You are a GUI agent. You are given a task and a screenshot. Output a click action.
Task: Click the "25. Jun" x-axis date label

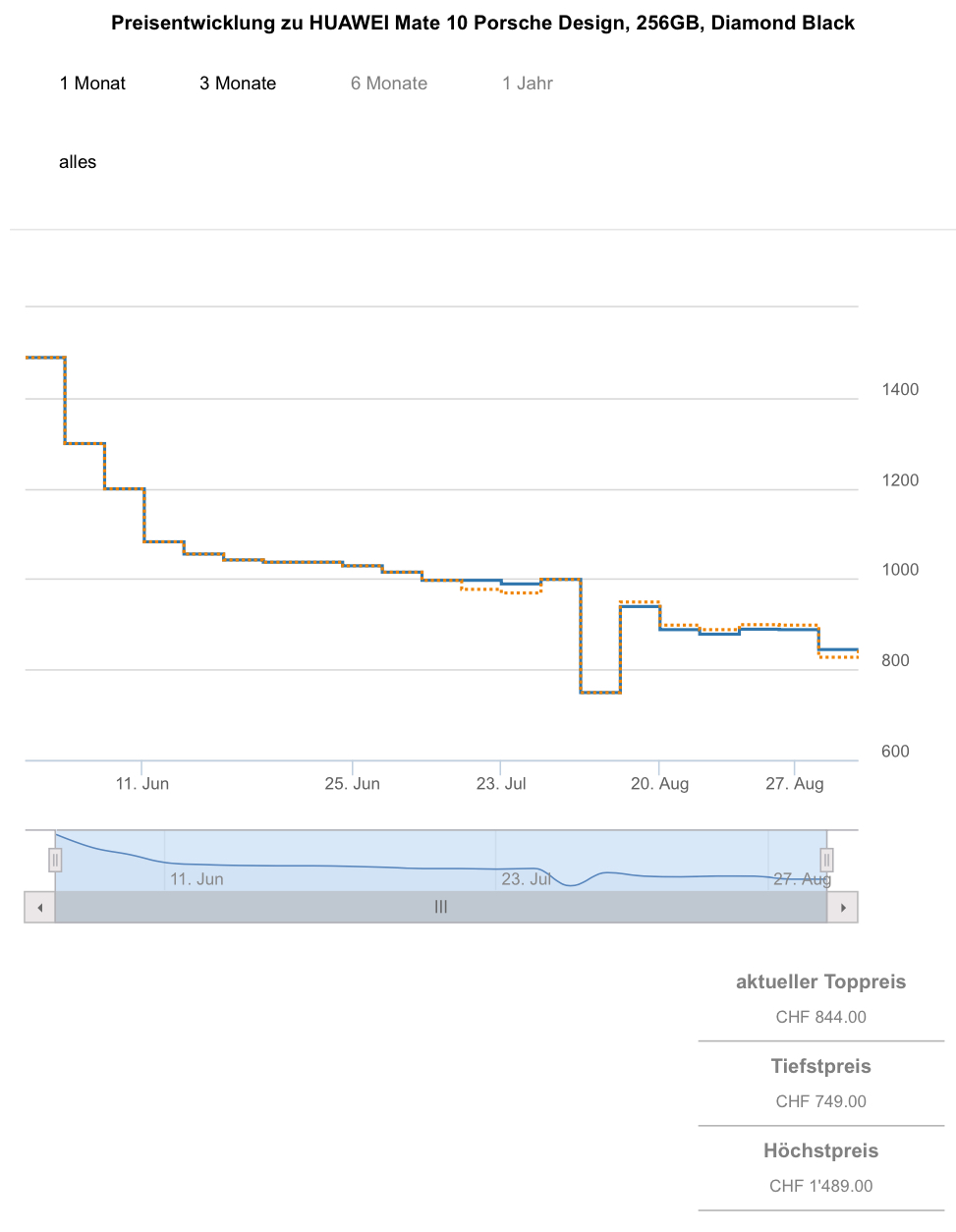point(353,784)
